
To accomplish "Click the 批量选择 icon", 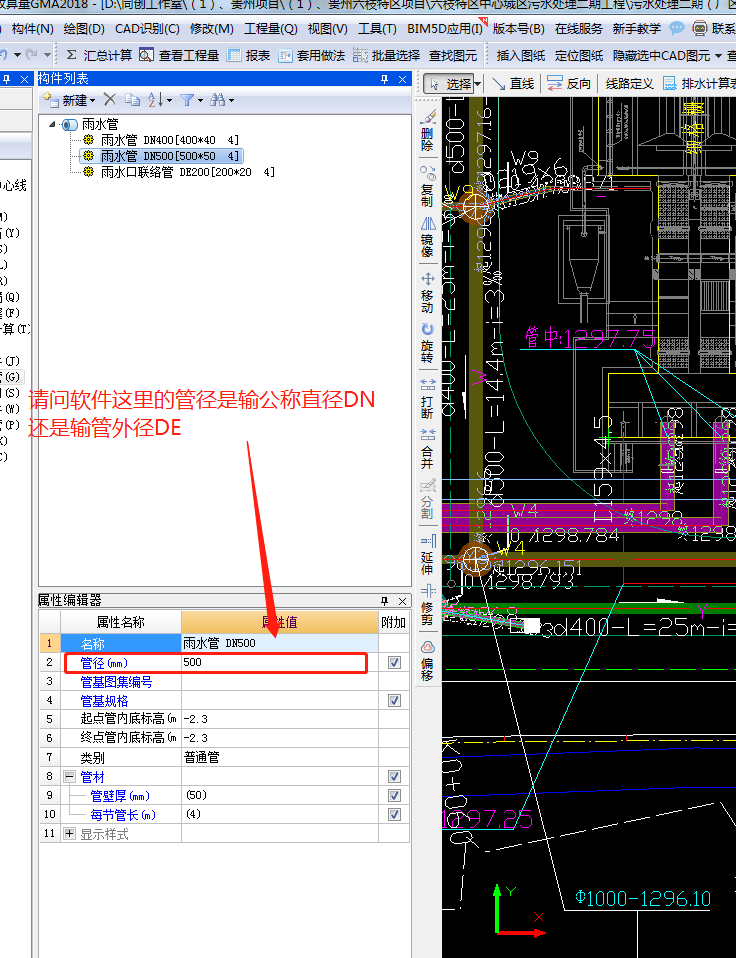I will [360, 56].
